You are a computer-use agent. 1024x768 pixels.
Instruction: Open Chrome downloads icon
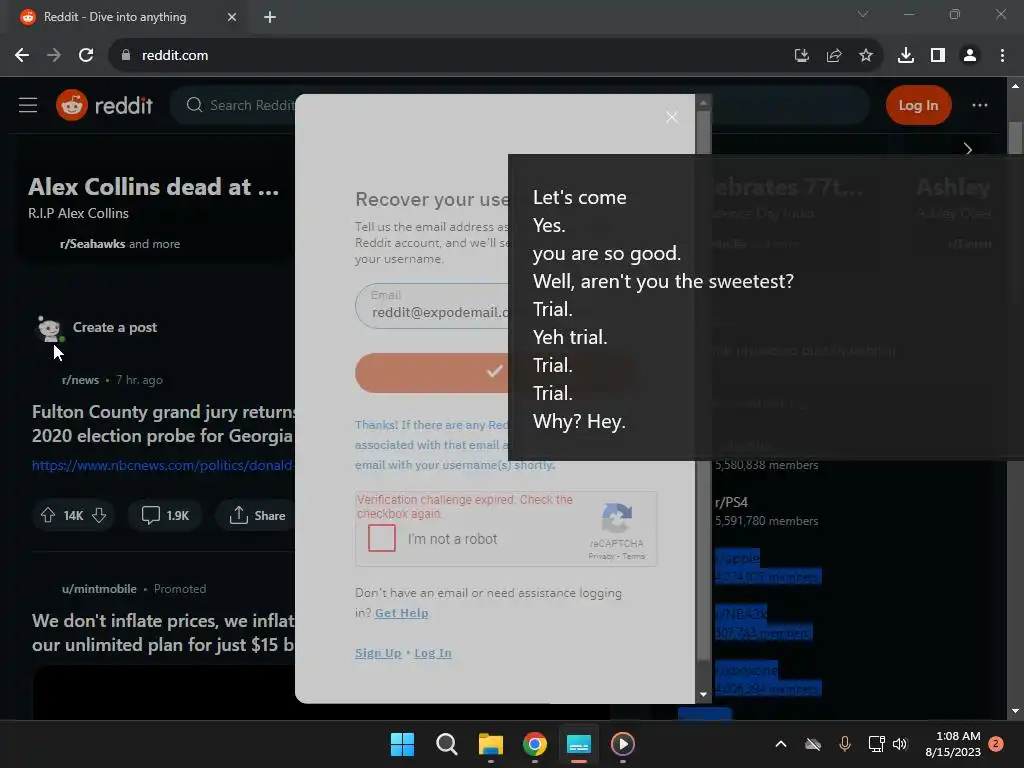point(906,56)
